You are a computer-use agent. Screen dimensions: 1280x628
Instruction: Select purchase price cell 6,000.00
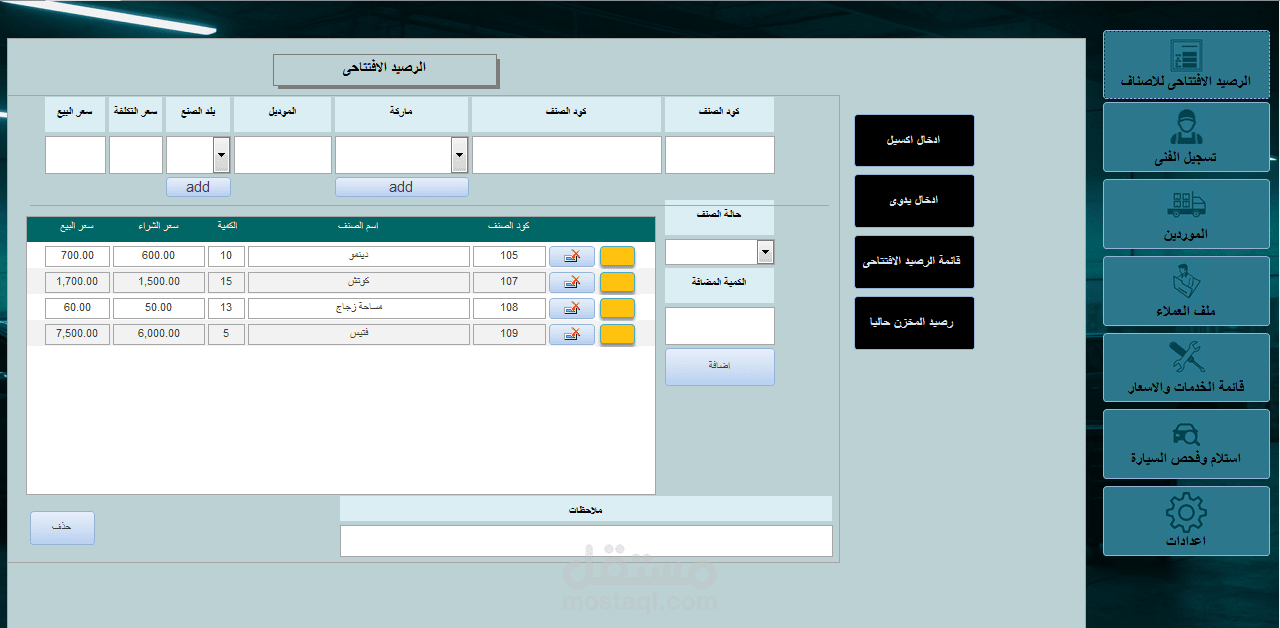(x=158, y=334)
